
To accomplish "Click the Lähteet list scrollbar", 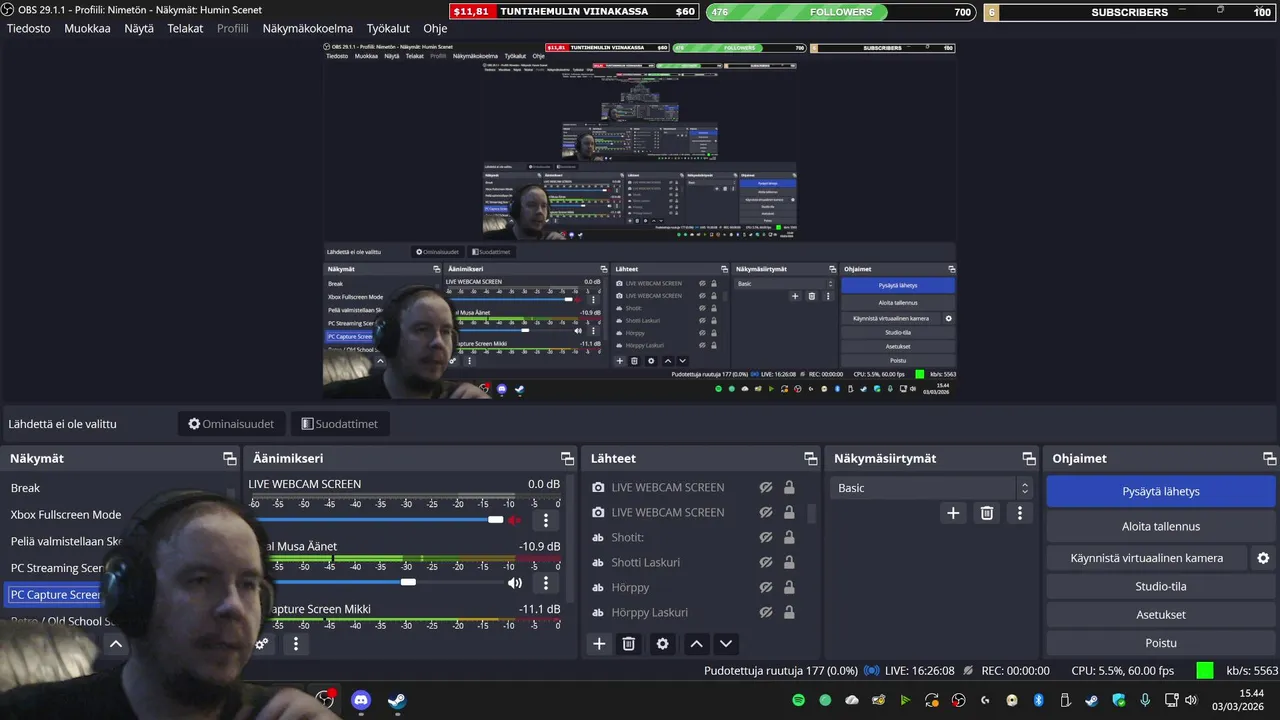I will click(811, 513).
